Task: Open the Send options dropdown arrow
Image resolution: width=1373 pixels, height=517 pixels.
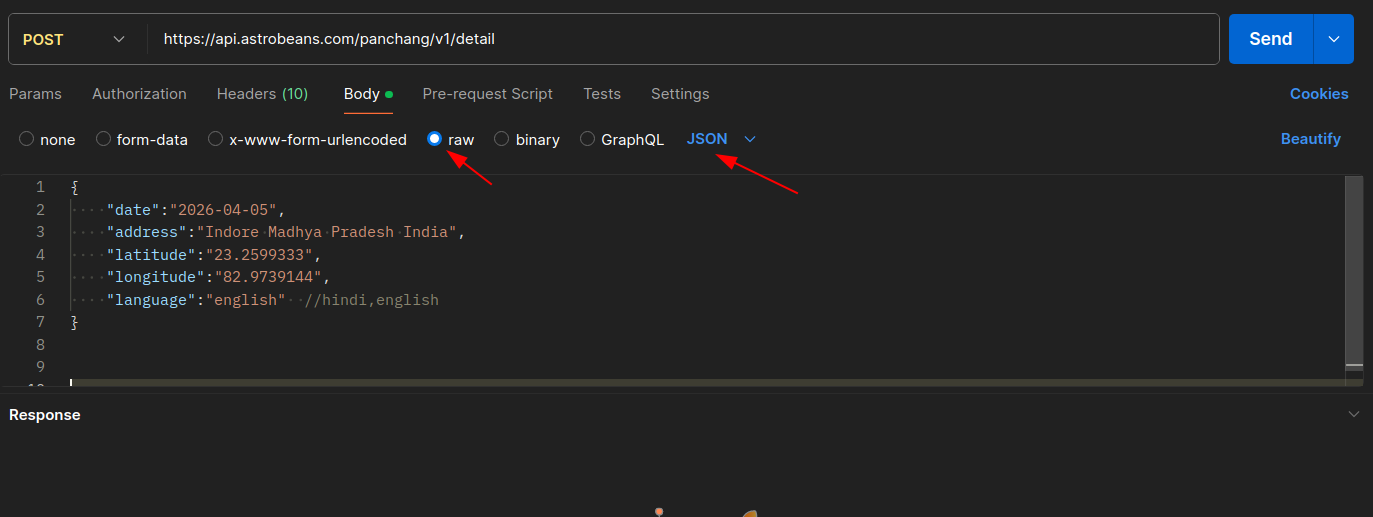Action: point(1333,39)
